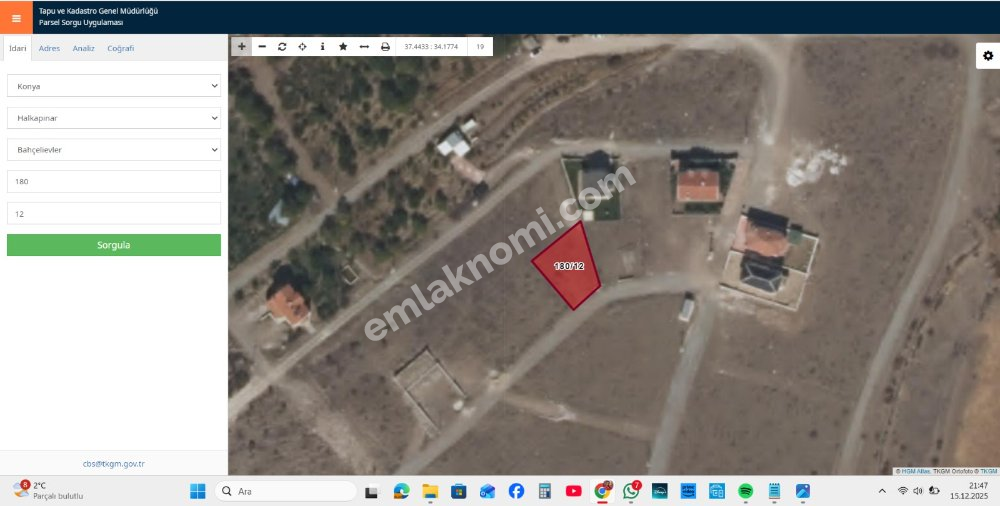Open the Coğrafi tab
The width and height of the screenshot is (1000, 506).
pyautogui.click(x=120, y=48)
